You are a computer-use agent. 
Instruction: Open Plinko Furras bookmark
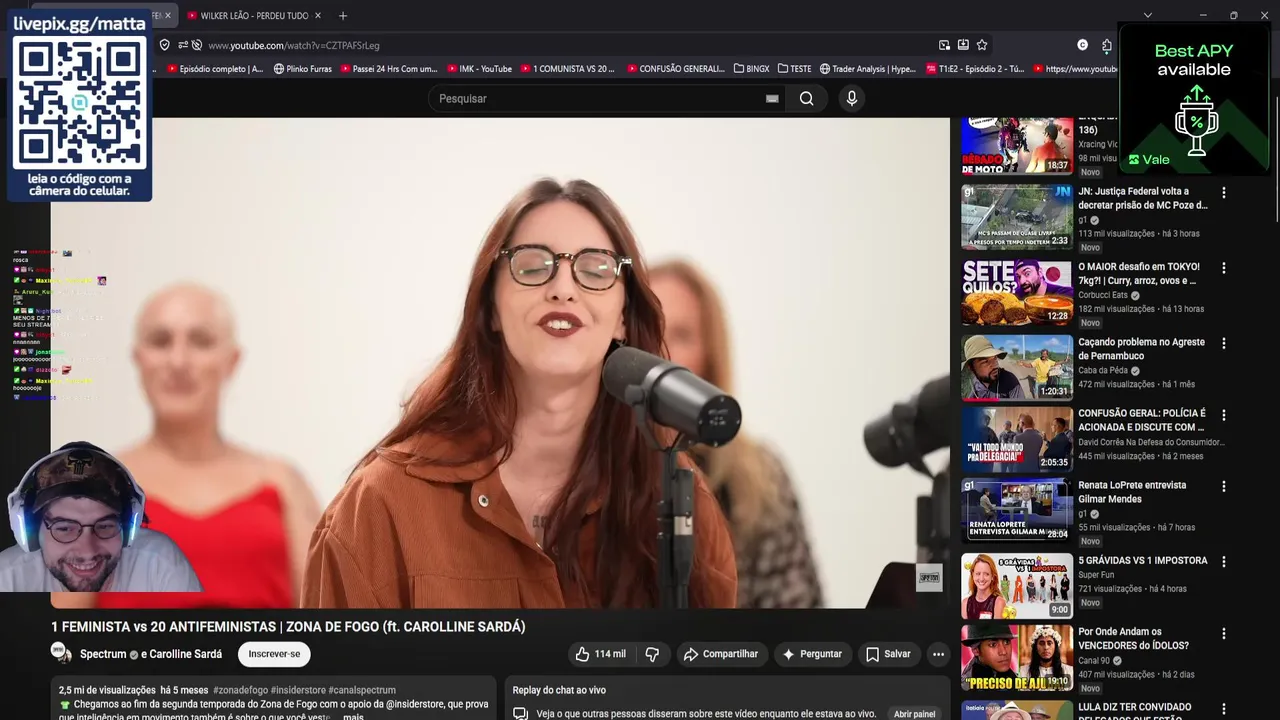click(x=302, y=69)
